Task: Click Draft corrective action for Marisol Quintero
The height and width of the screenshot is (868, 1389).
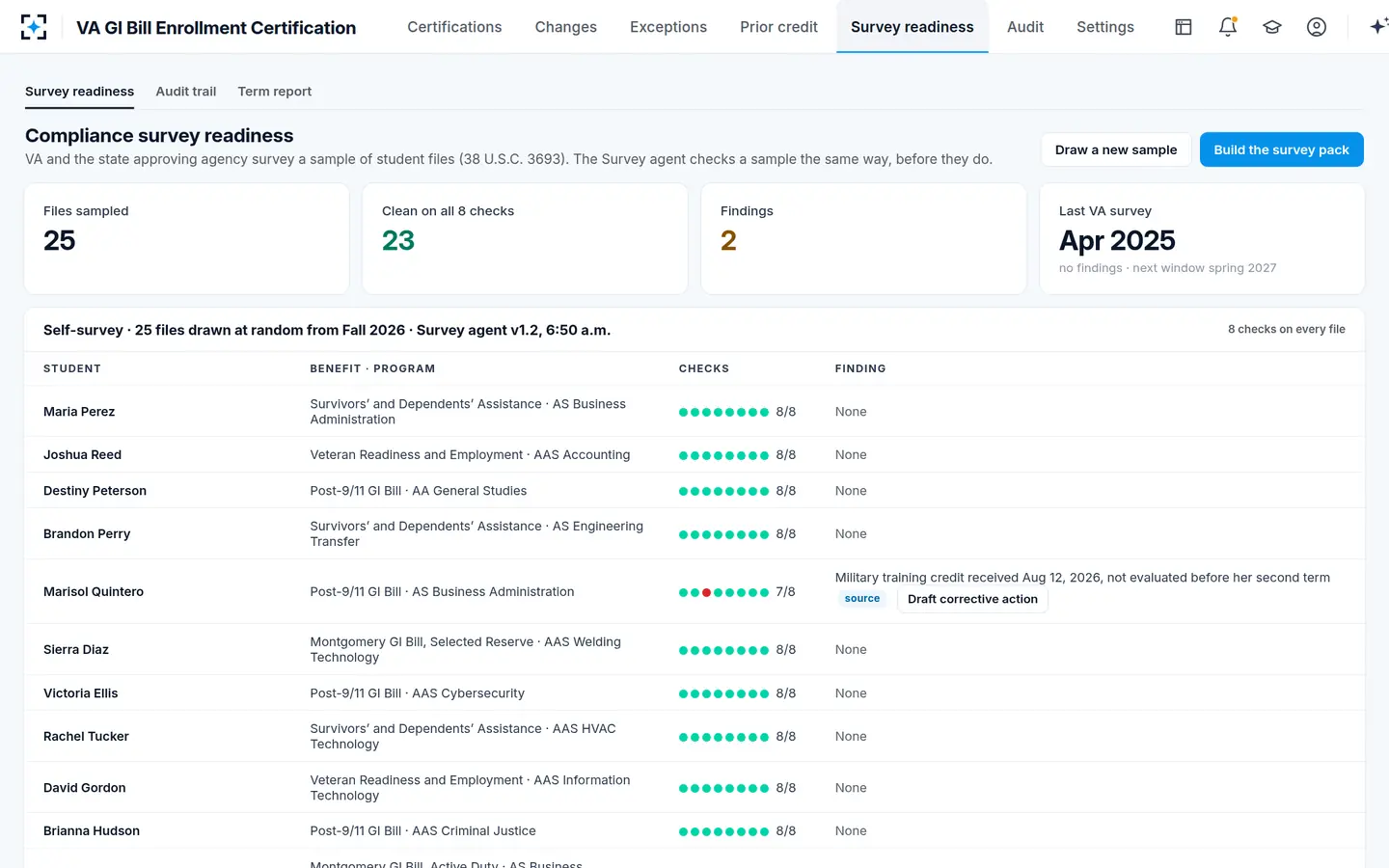Action: coord(972,599)
